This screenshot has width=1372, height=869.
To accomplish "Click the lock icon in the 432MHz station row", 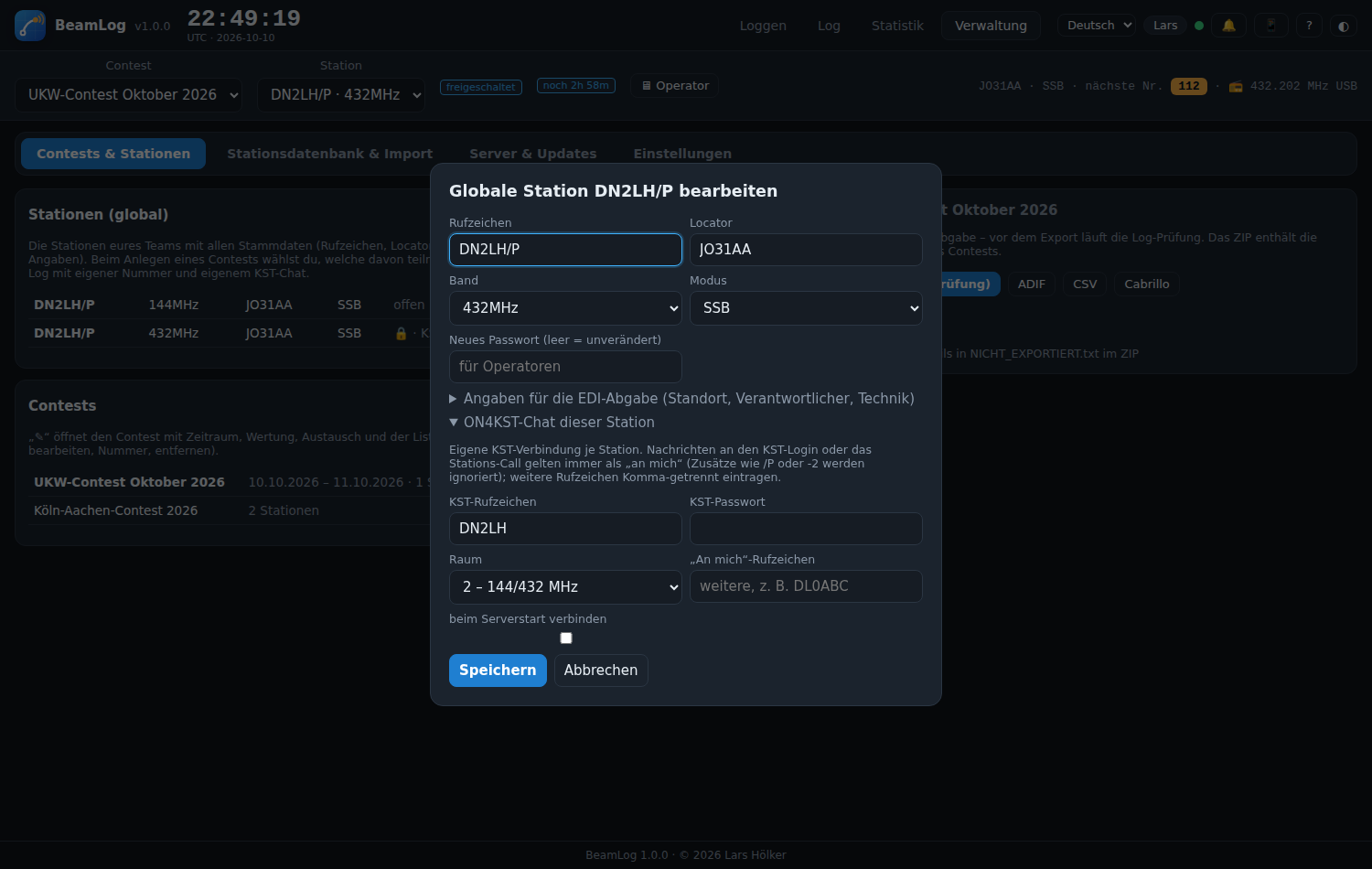I will point(401,334).
